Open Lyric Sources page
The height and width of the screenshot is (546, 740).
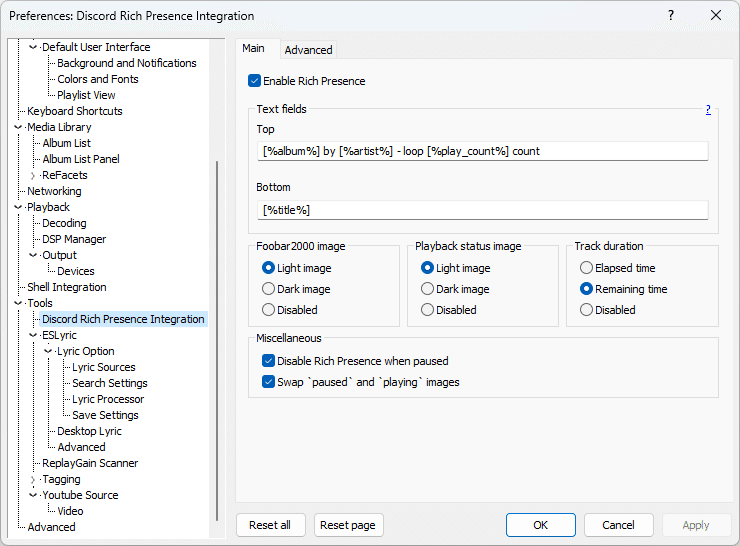click(x=103, y=367)
